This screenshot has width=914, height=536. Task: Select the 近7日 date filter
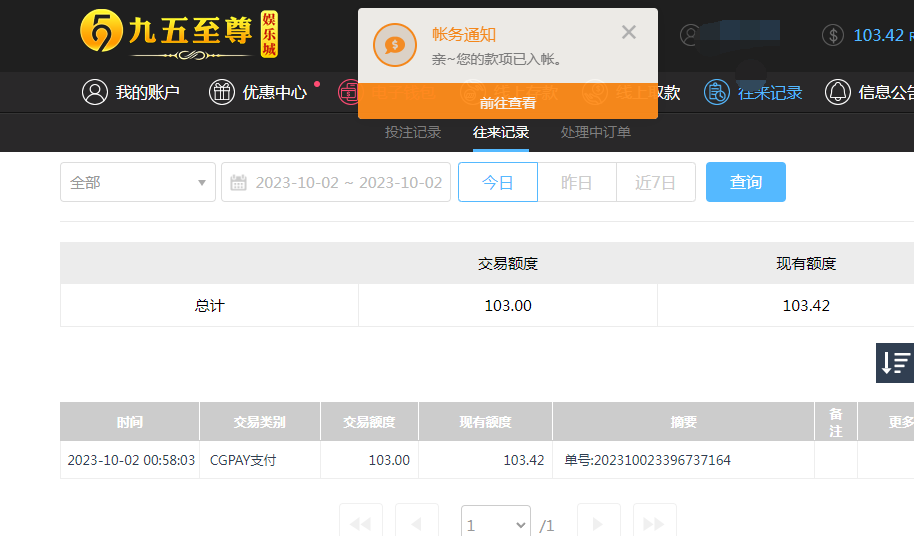point(655,182)
